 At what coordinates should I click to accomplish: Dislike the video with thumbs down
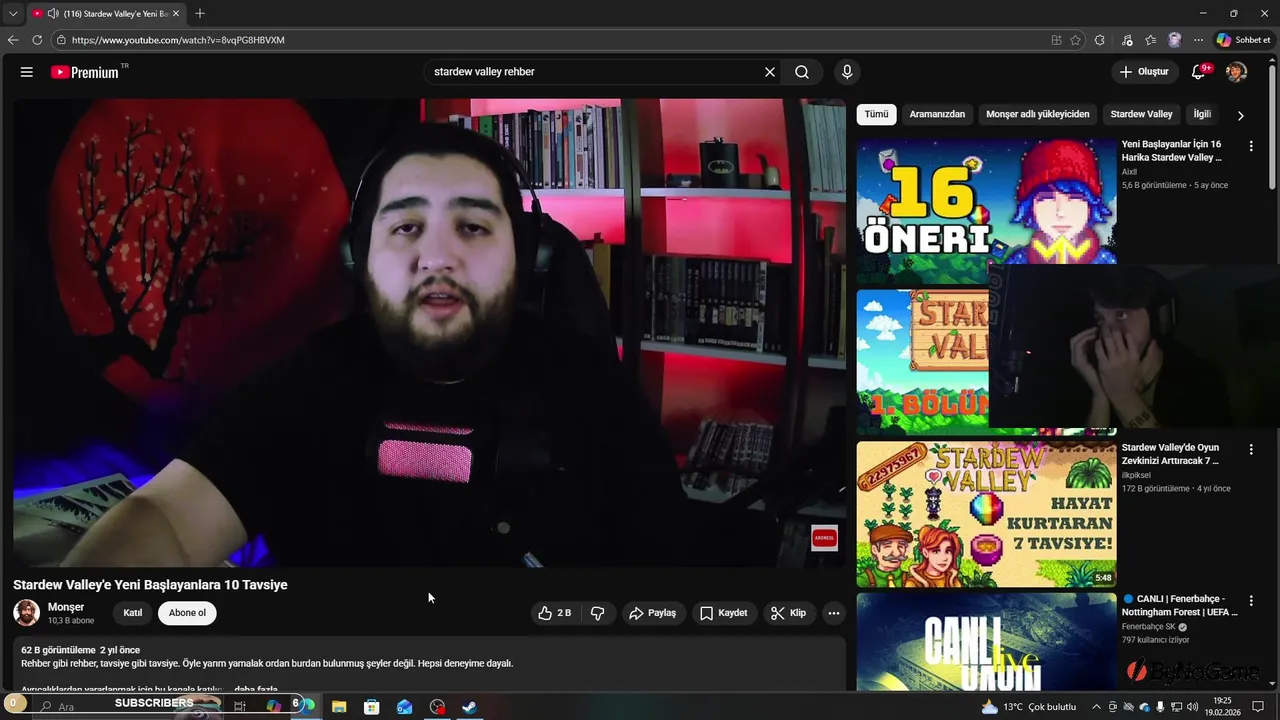tap(597, 613)
